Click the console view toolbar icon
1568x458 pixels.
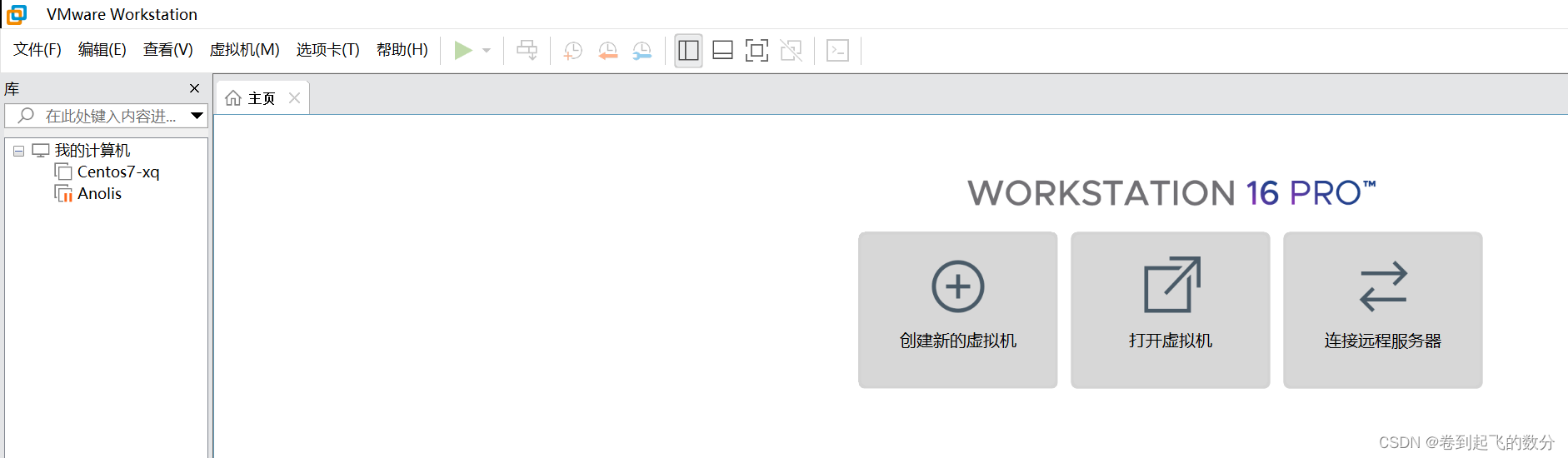coord(837,51)
